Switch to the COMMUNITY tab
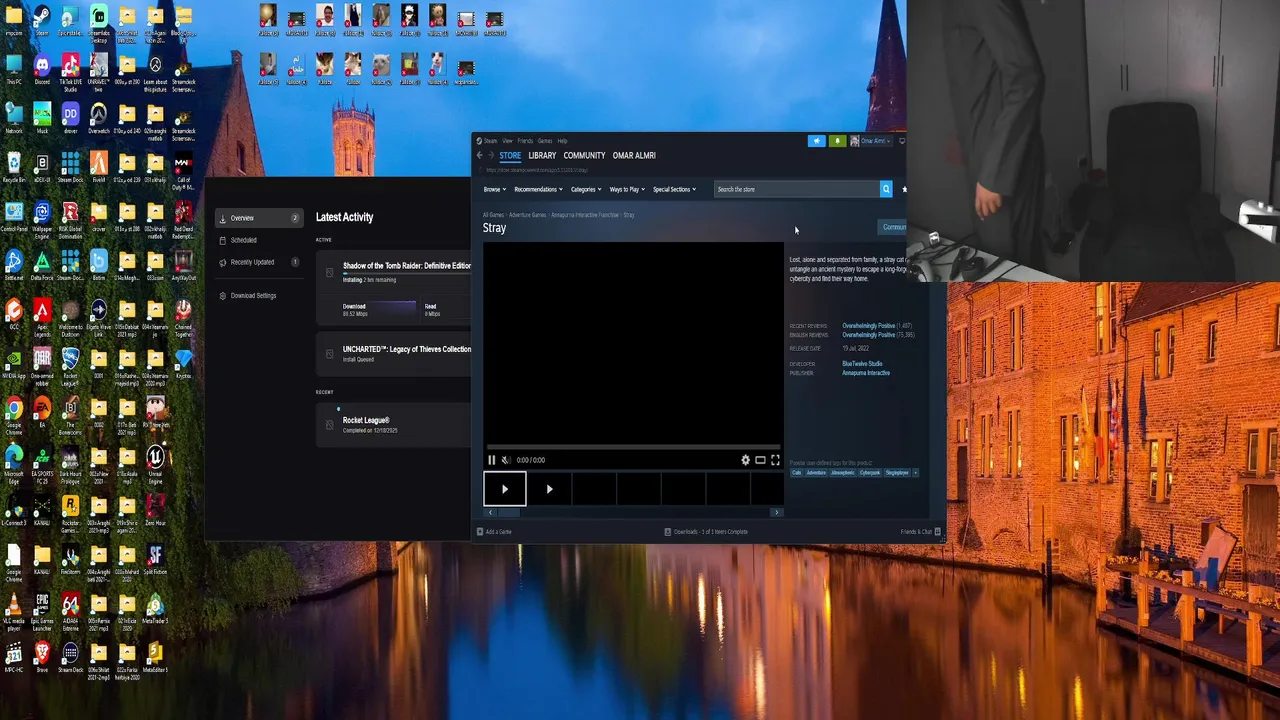 coord(584,156)
